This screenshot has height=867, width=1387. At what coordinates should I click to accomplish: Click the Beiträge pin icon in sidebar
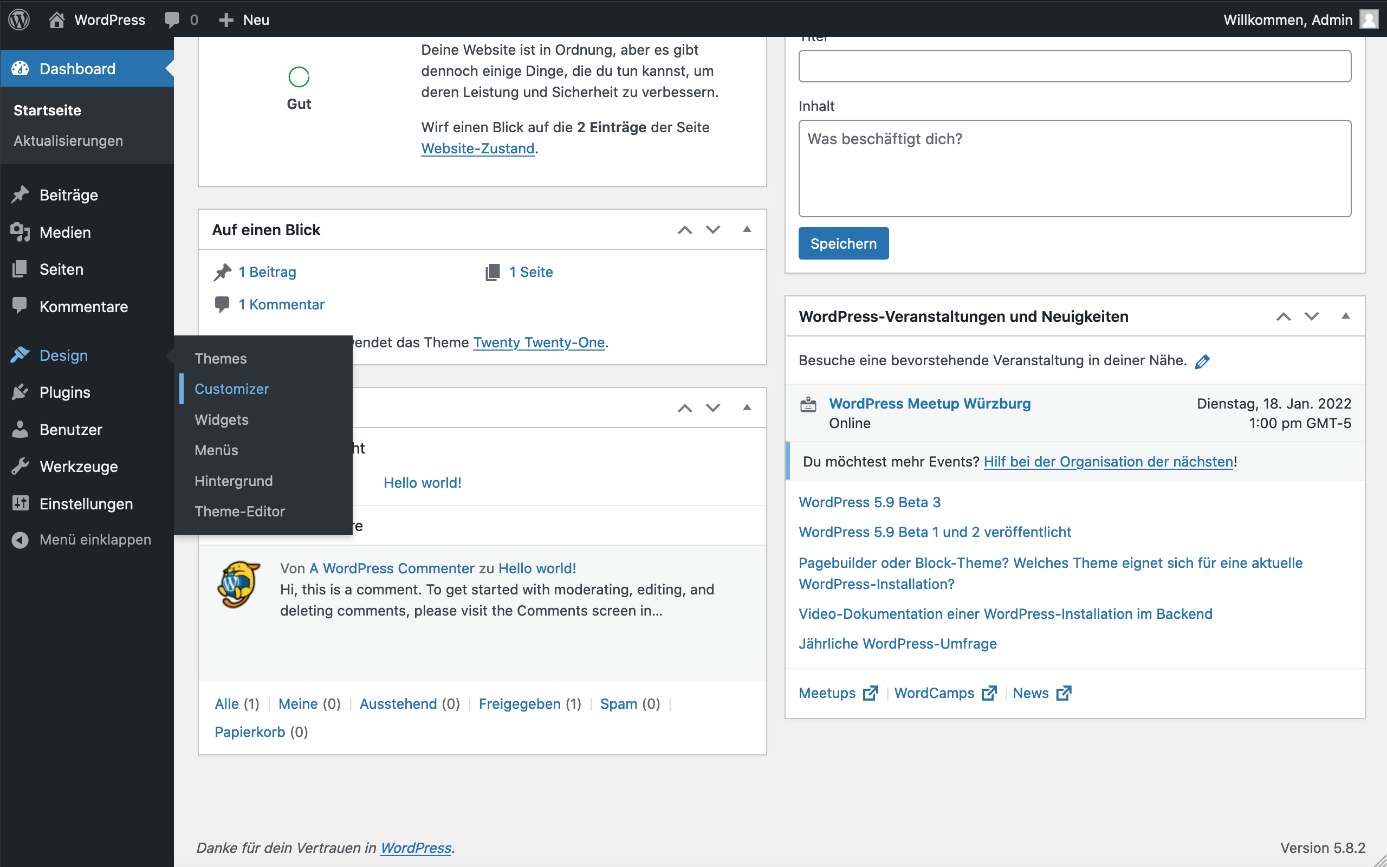(x=20, y=195)
